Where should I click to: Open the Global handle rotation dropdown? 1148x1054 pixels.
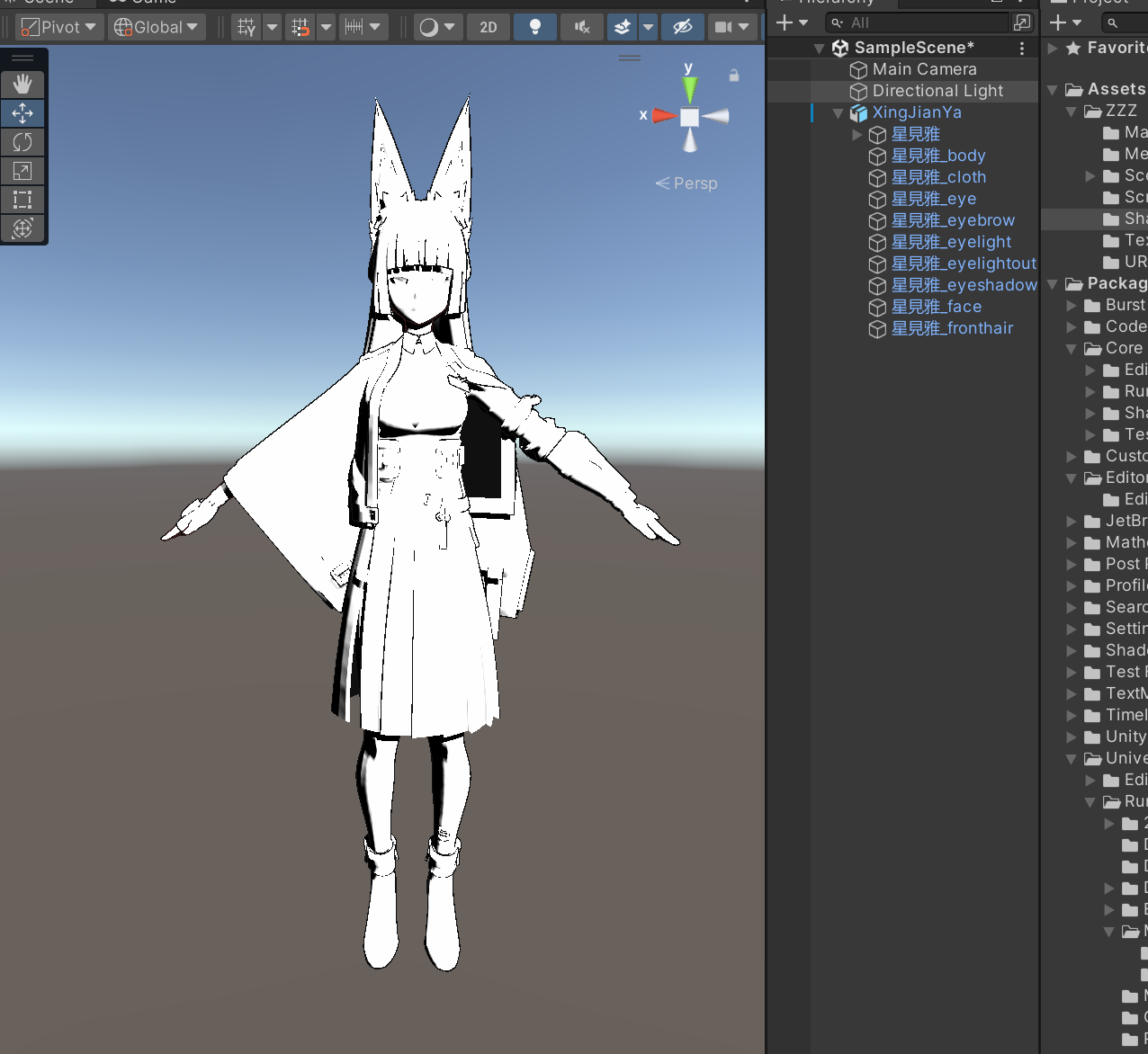157,27
